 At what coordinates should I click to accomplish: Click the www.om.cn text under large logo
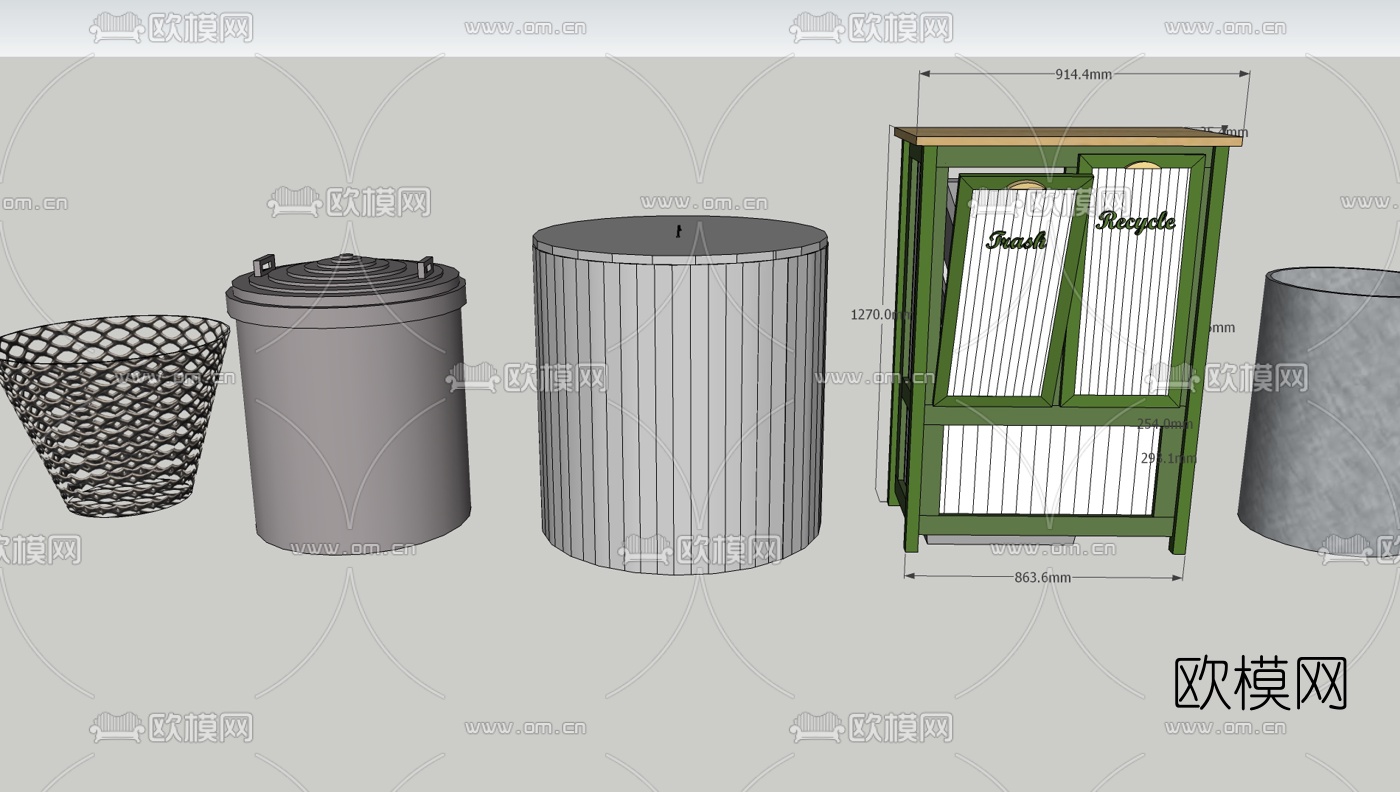point(1225,728)
